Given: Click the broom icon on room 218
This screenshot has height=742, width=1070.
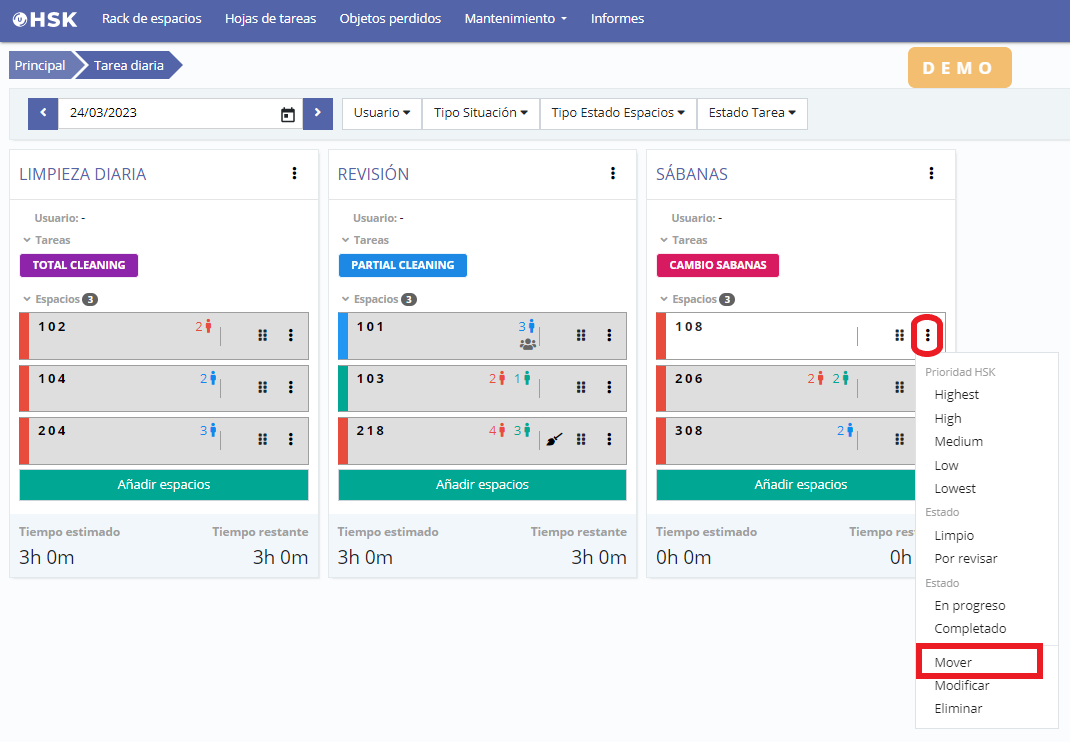Looking at the screenshot, I should (555, 439).
